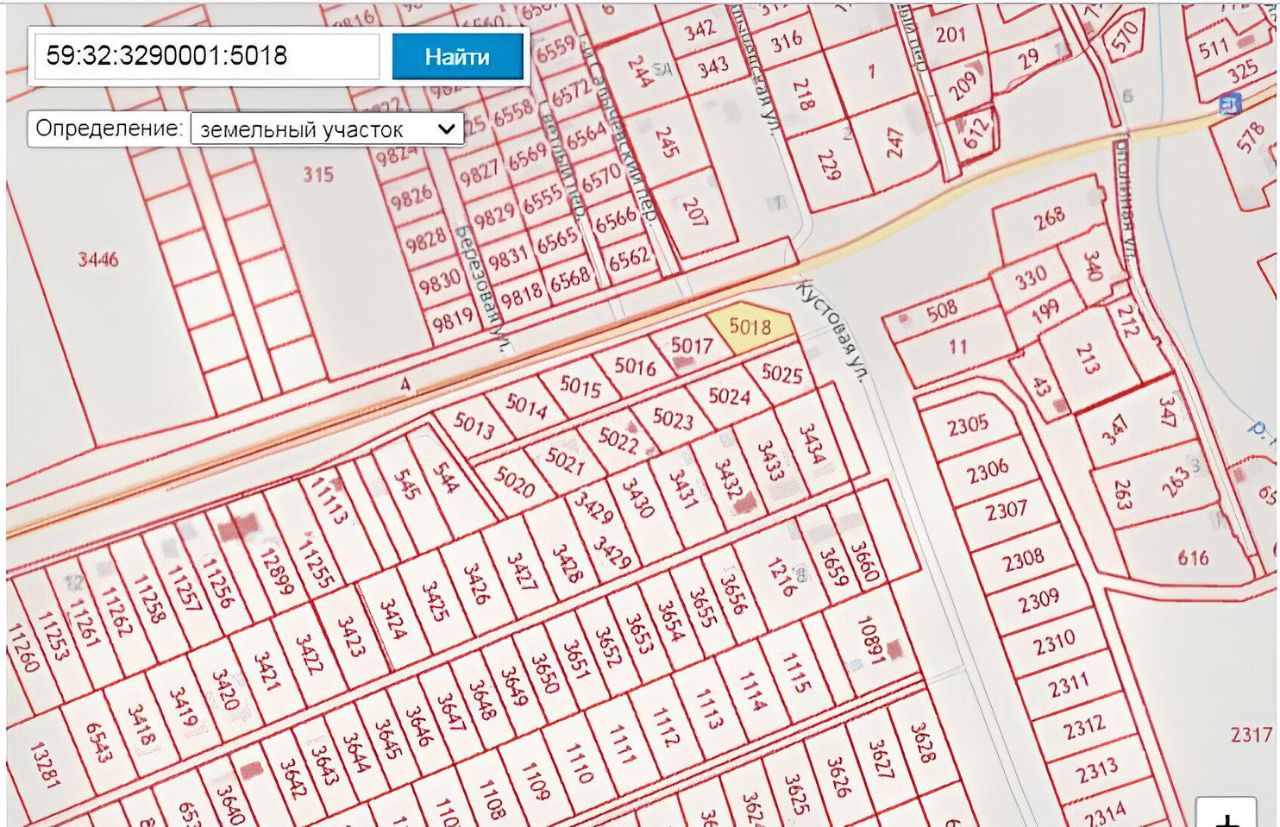
Task: Select parcel 11 on the map
Action: [957, 347]
